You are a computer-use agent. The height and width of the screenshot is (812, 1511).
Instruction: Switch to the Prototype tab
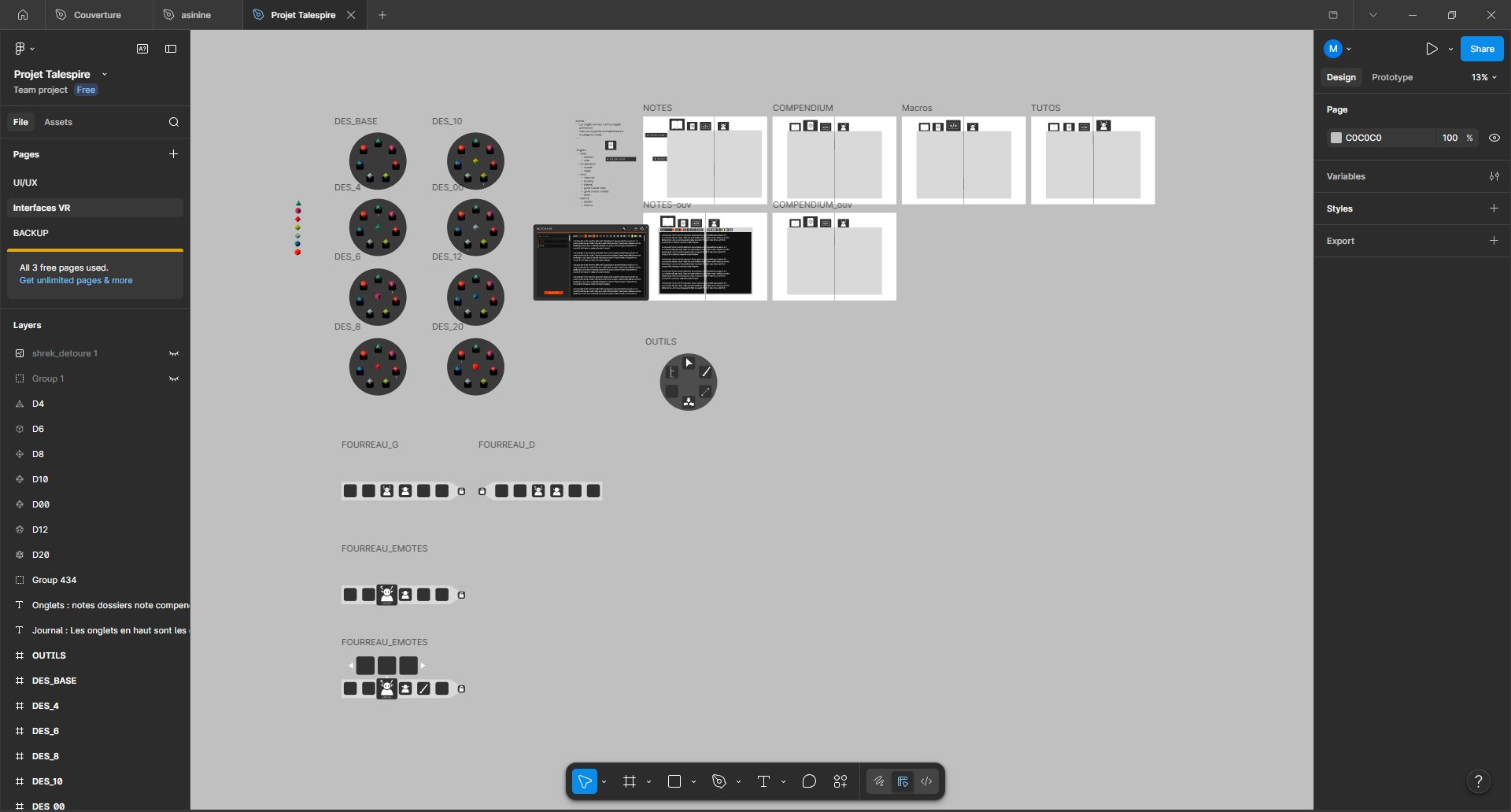click(1391, 77)
